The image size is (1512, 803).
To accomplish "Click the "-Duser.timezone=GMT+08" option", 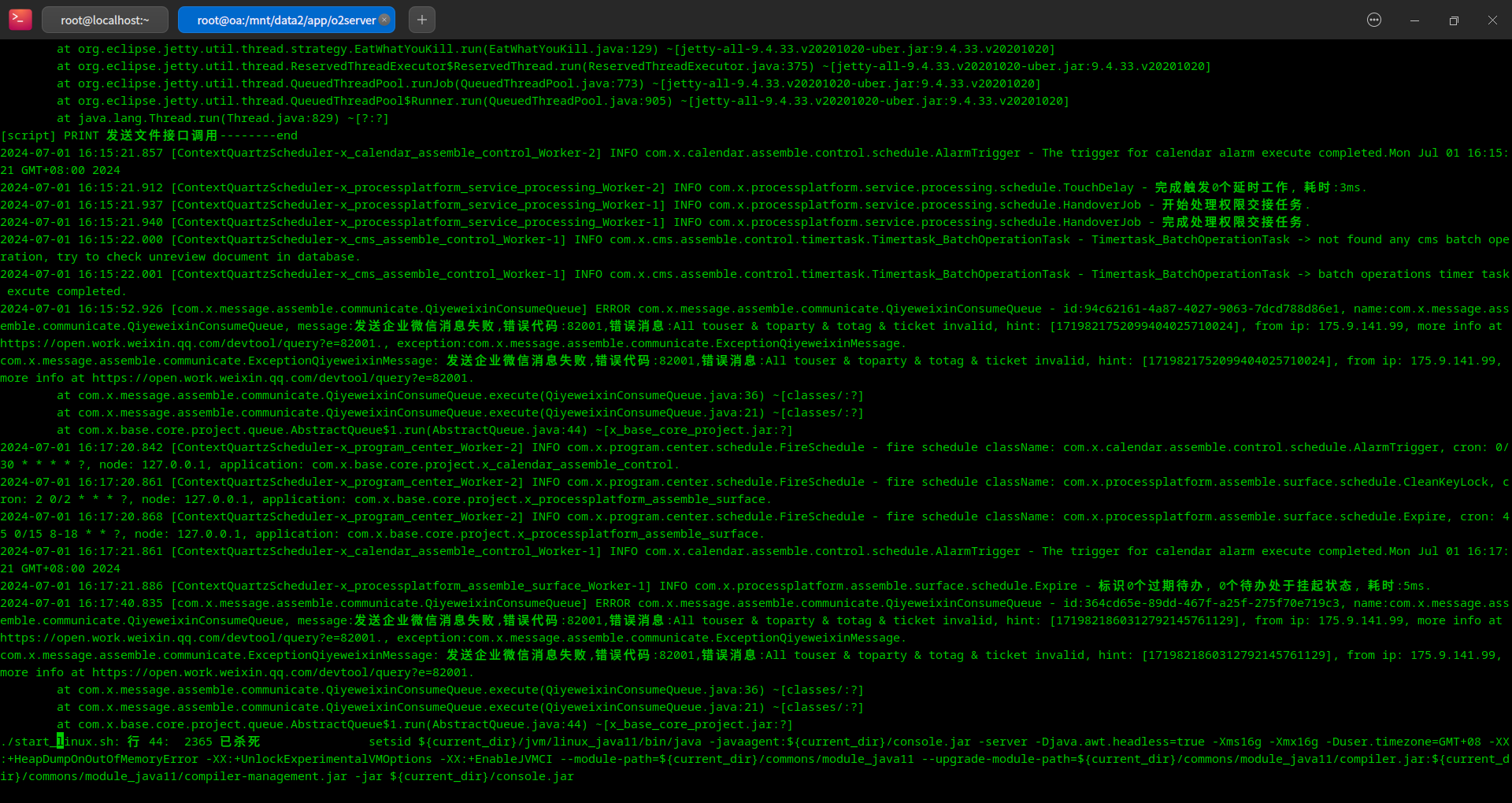I will point(1403,742).
